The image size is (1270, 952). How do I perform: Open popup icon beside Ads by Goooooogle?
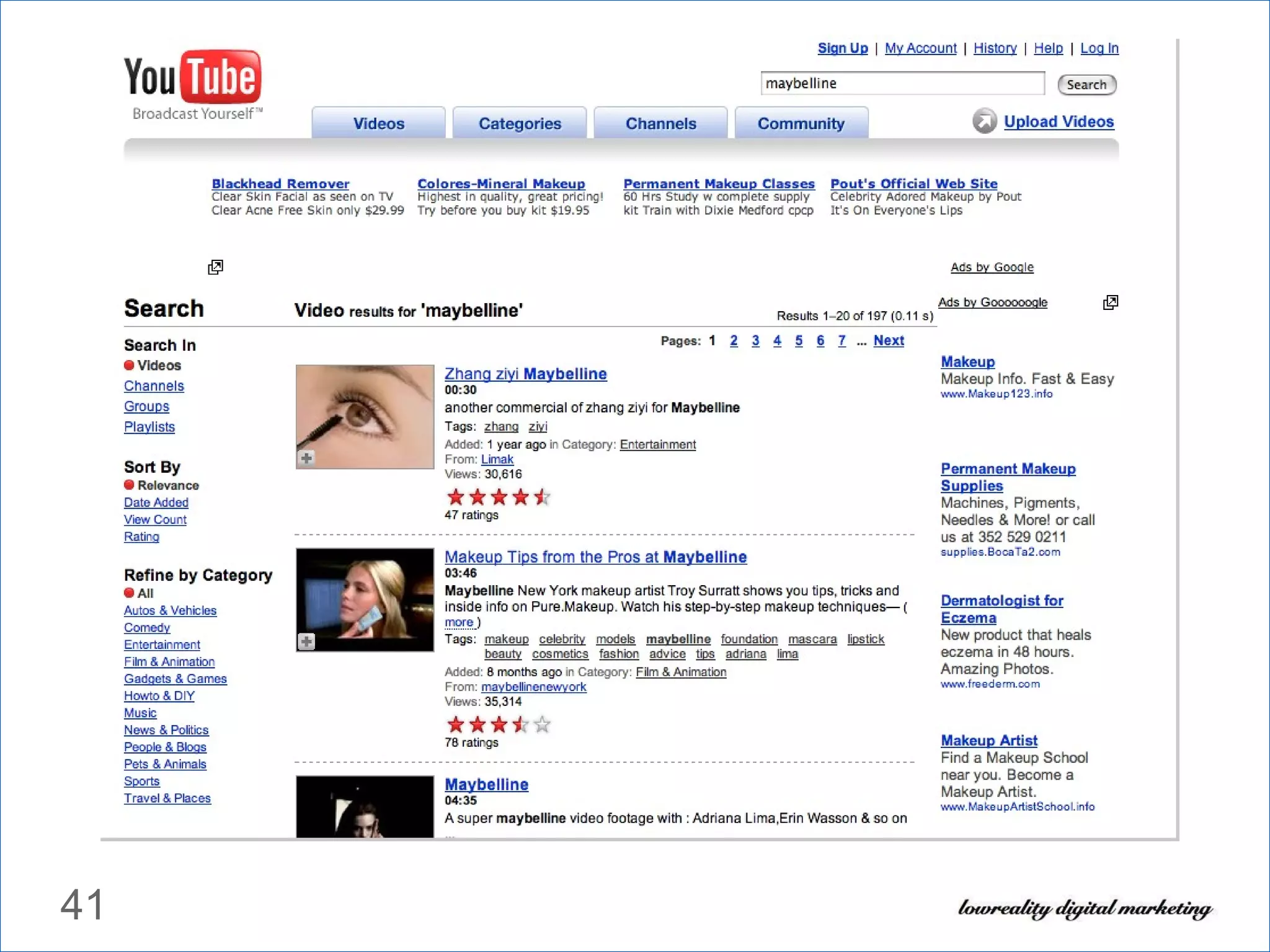coord(1111,302)
